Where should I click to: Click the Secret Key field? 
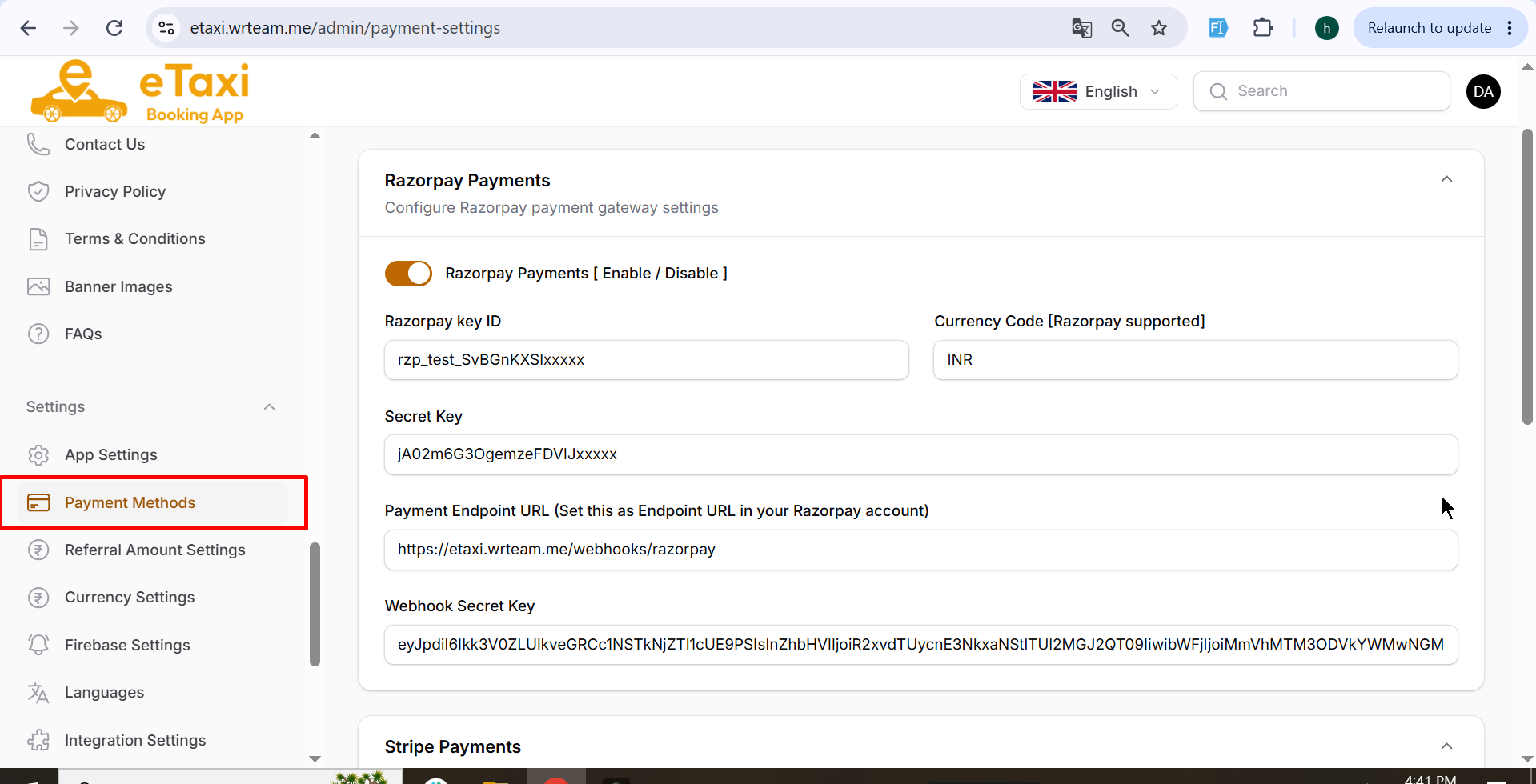point(921,454)
